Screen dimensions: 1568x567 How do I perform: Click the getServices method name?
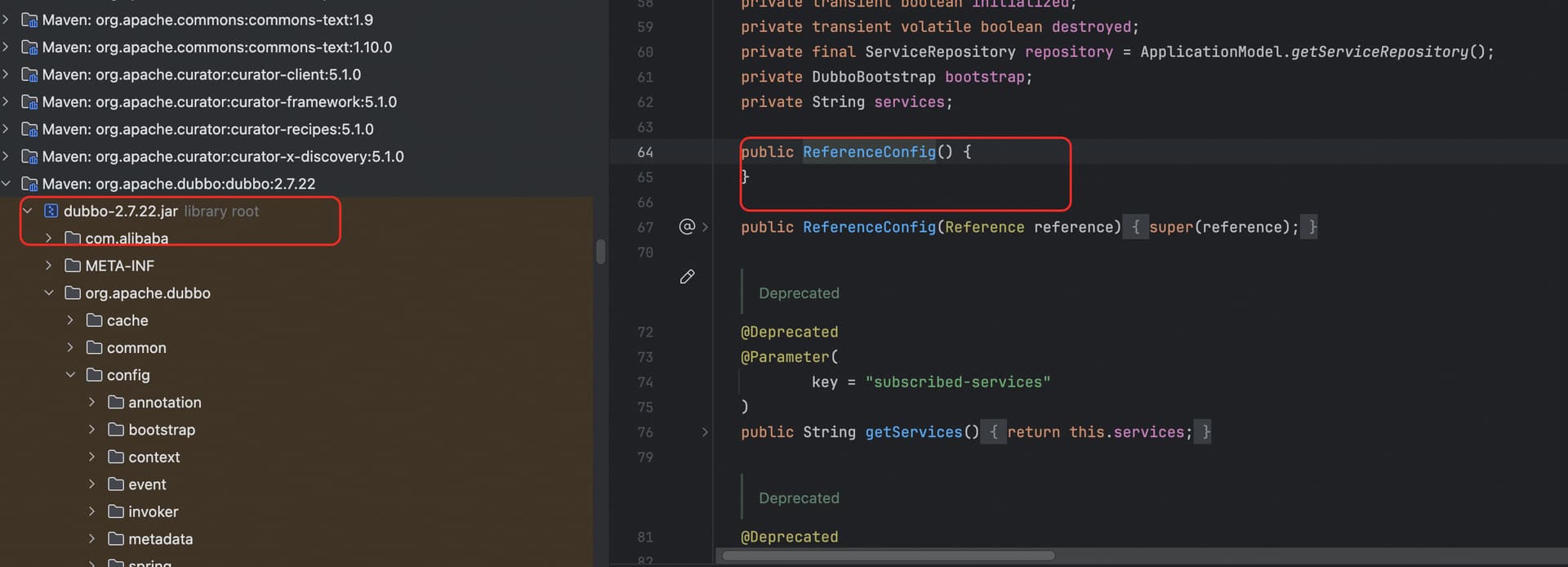pyautogui.click(x=913, y=432)
